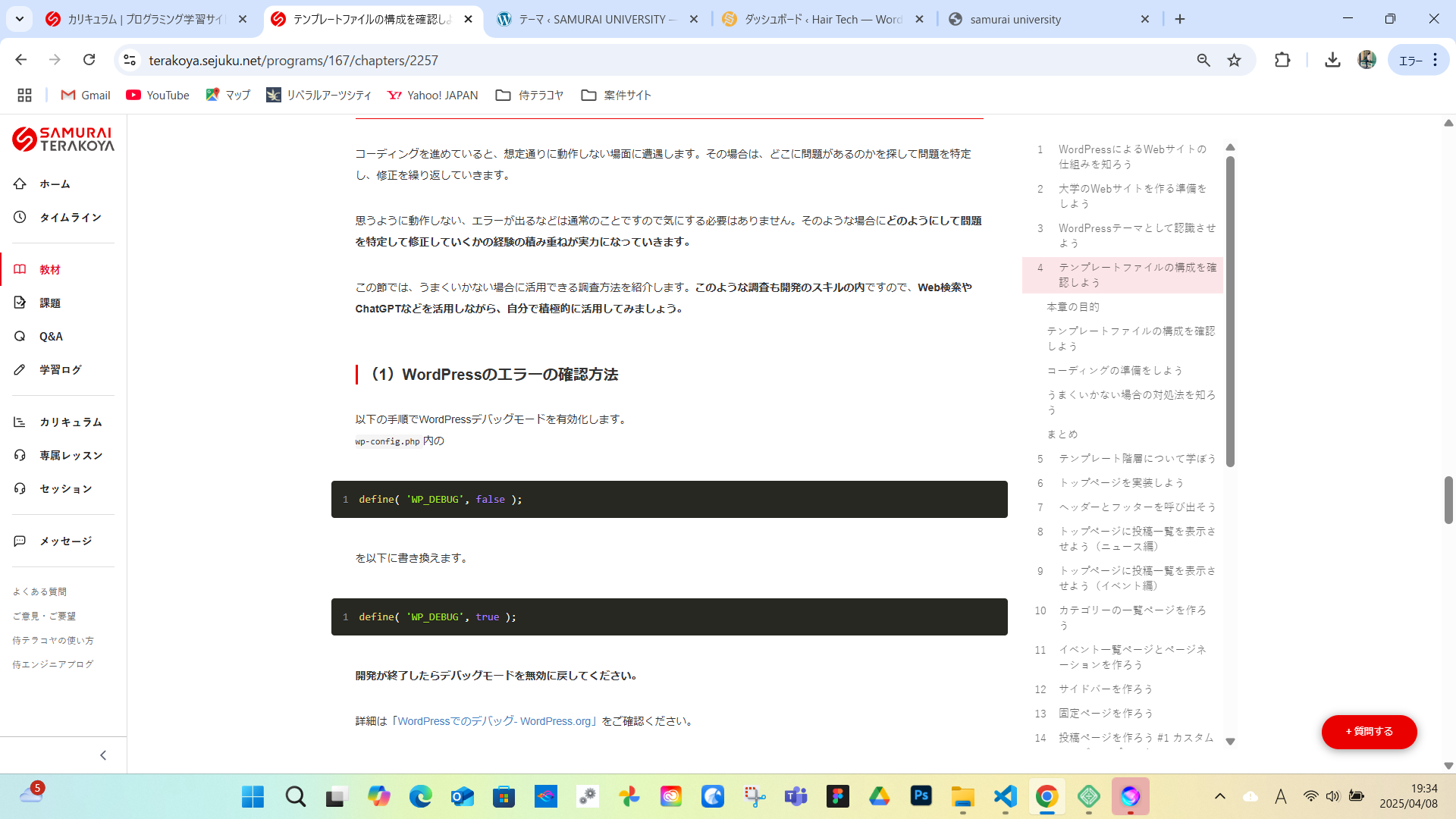
Task: Open the 課題 sidebar icon
Action: coord(20,303)
